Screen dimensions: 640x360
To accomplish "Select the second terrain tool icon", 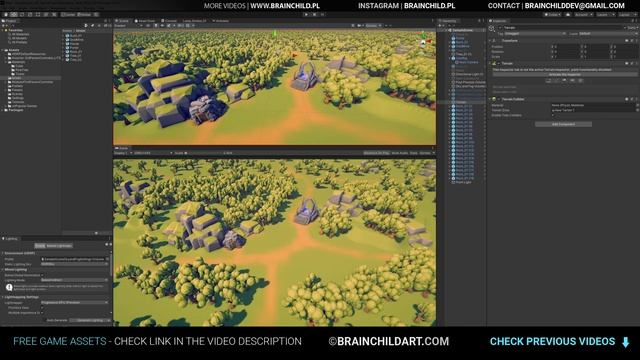I will click(556, 80).
